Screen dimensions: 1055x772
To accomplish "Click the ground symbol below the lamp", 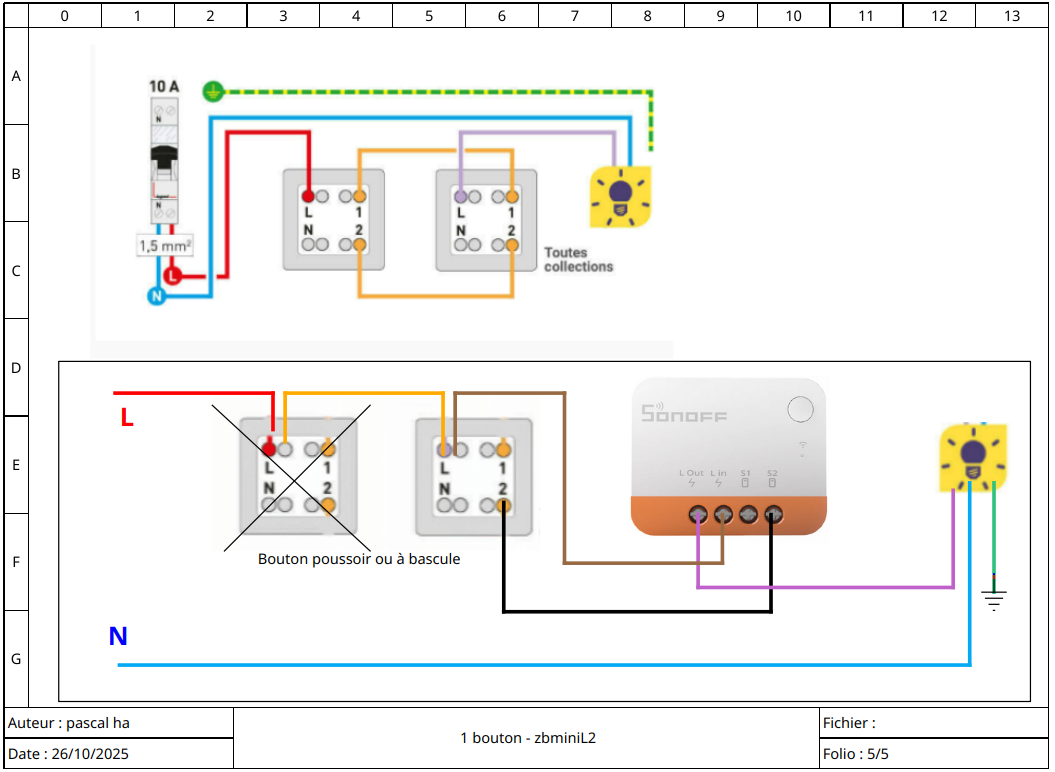I will point(994,599).
